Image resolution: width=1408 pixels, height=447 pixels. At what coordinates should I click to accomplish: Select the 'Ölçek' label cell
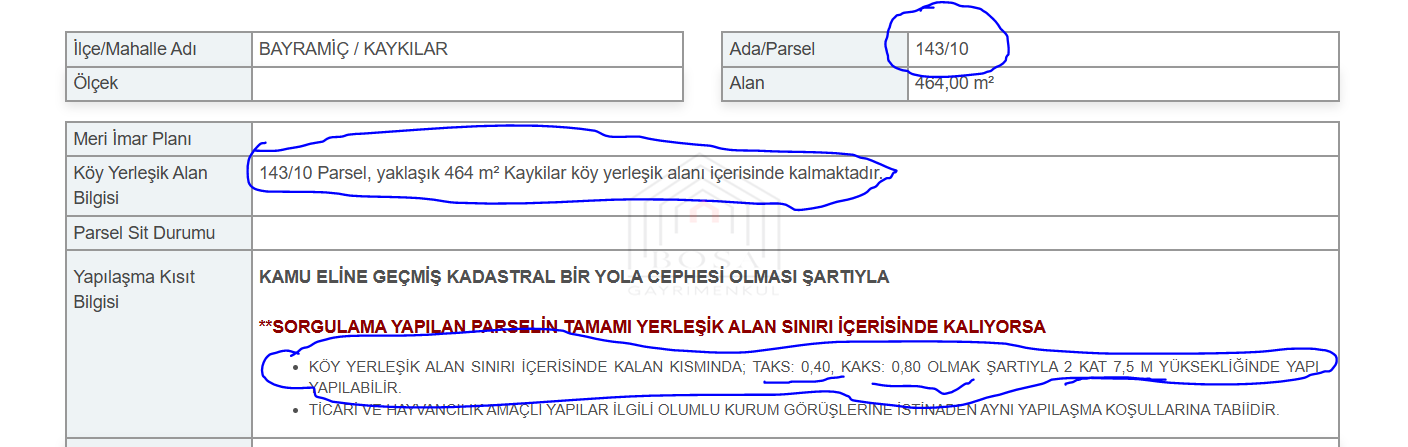[x=159, y=83]
